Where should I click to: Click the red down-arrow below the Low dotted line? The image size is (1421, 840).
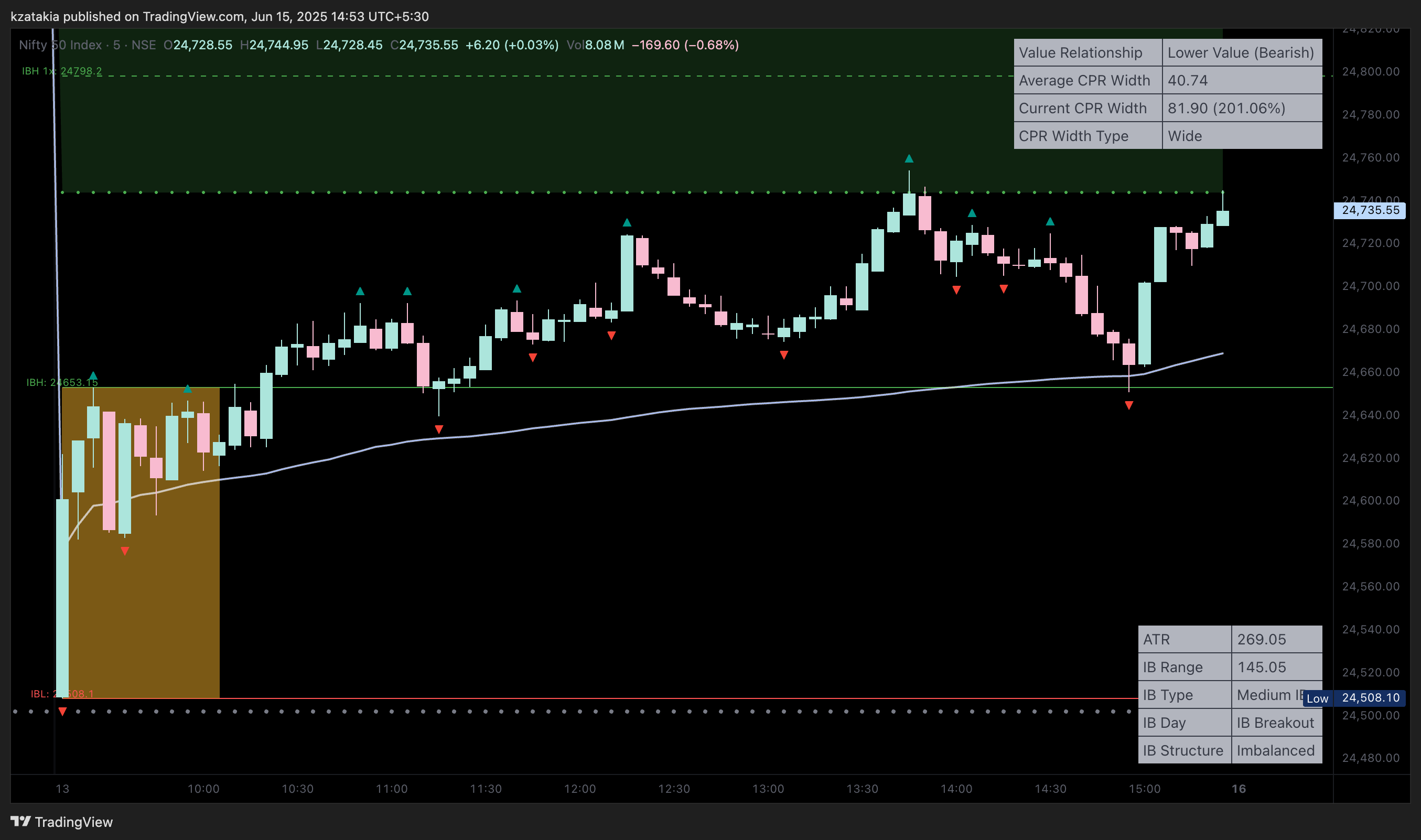(62, 712)
